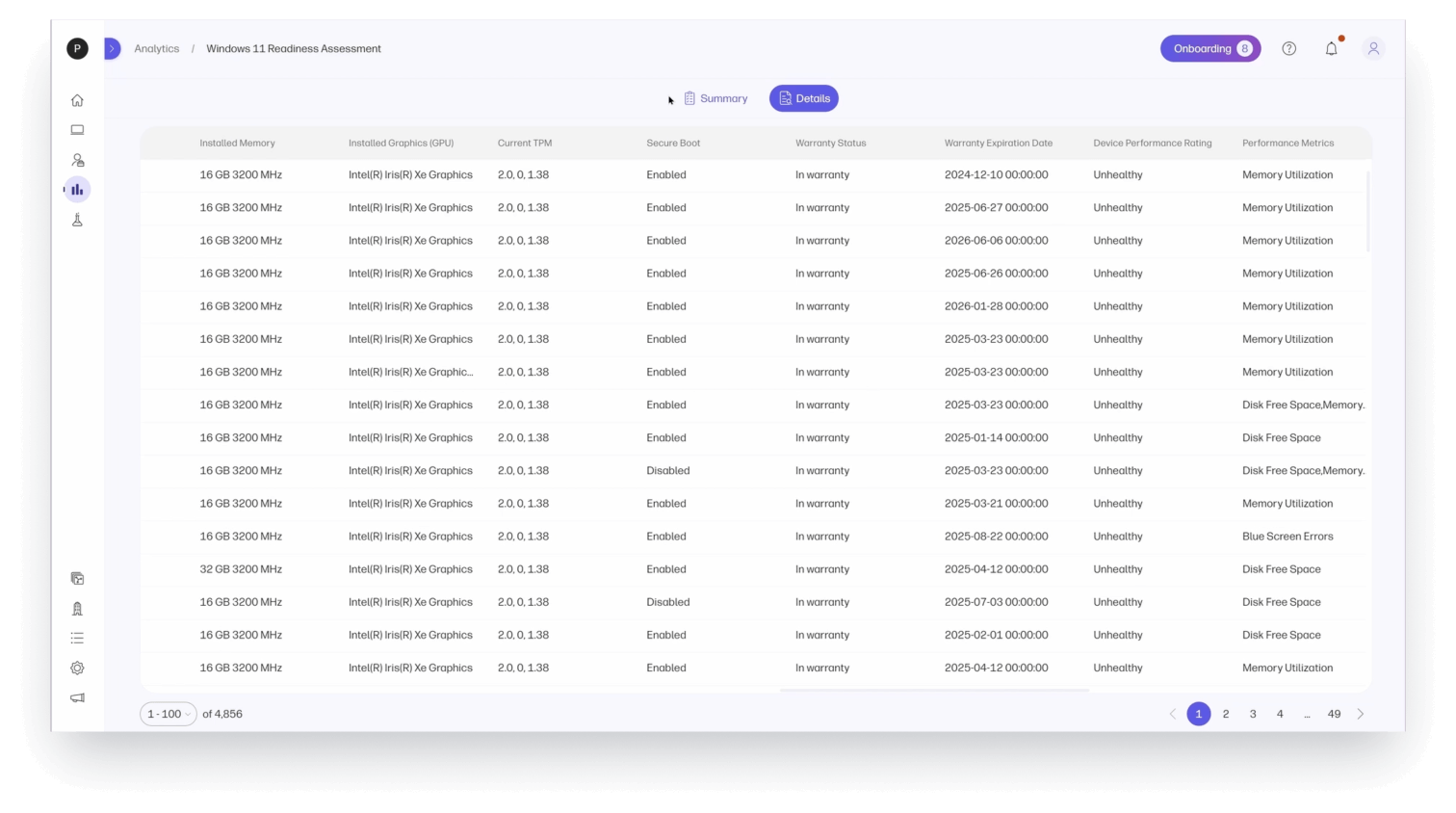The height and width of the screenshot is (813, 1456).
Task: Click the Current TPM column header
Action: click(x=525, y=143)
